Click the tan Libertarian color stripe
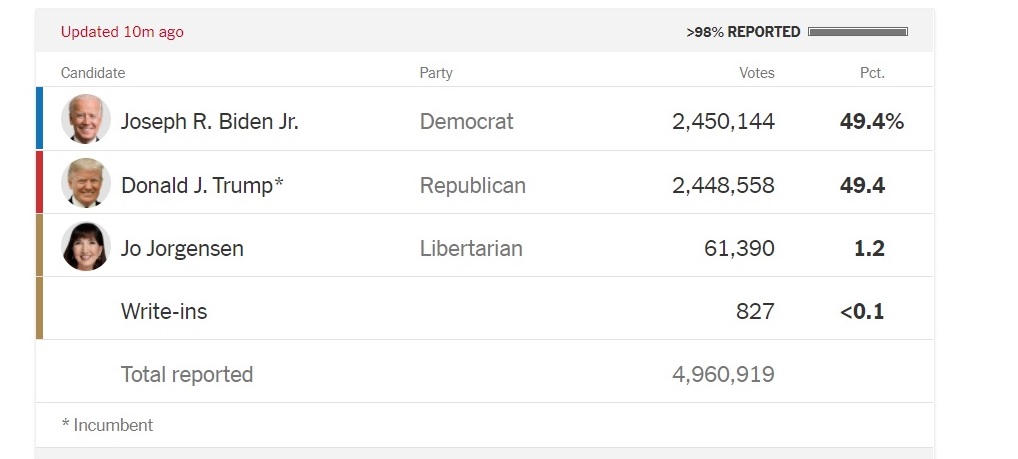Viewport: 1018px width, 459px height. coord(39,245)
